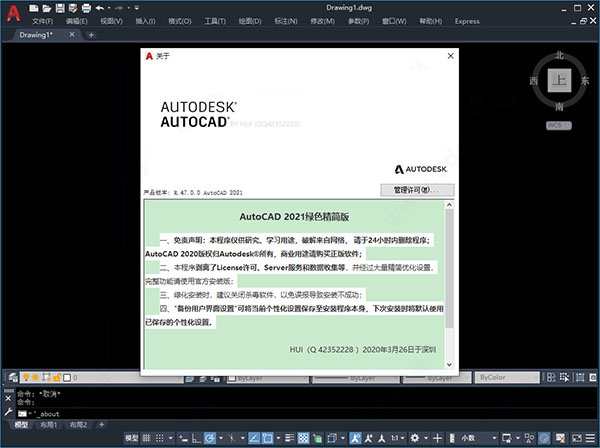Image resolution: width=600 pixels, height=448 pixels.
Task: Click the About dialog vertical scrollbar thumb
Action: click(449, 268)
